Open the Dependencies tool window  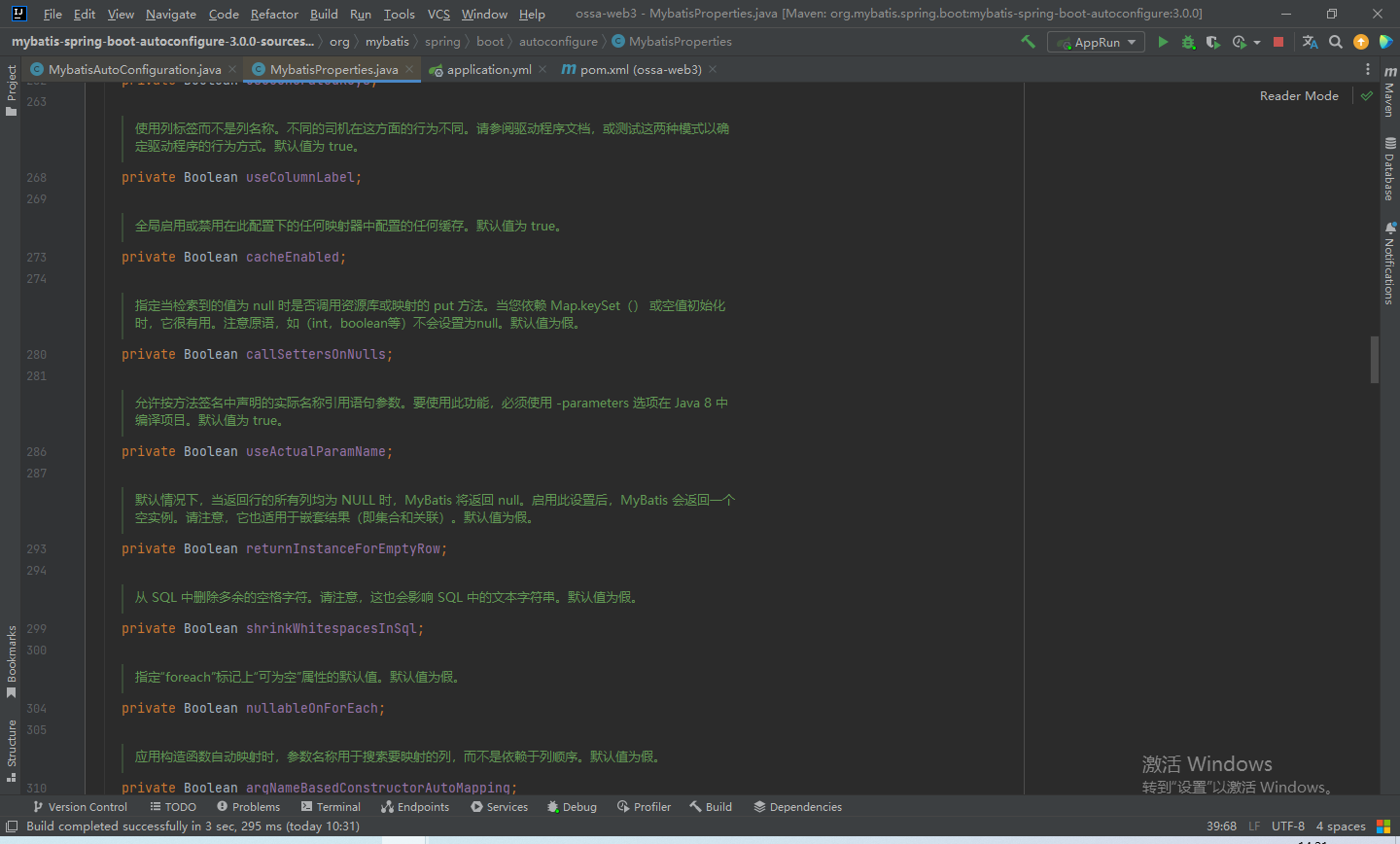coord(797,807)
